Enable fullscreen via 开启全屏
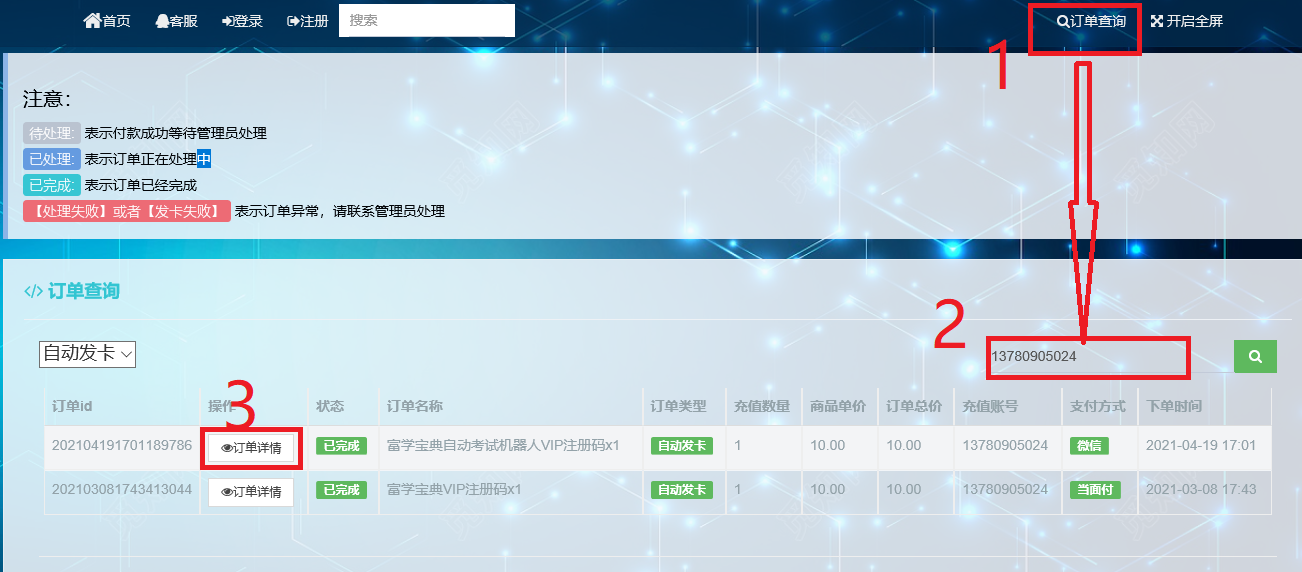 [1187, 21]
